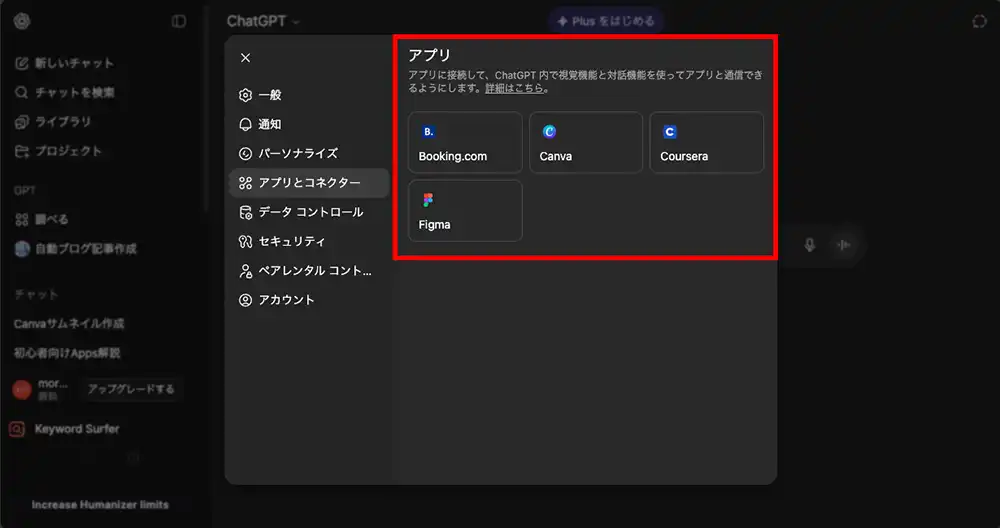Start voice mode with waveform icon
This screenshot has width=1000, height=528.
coord(843,245)
